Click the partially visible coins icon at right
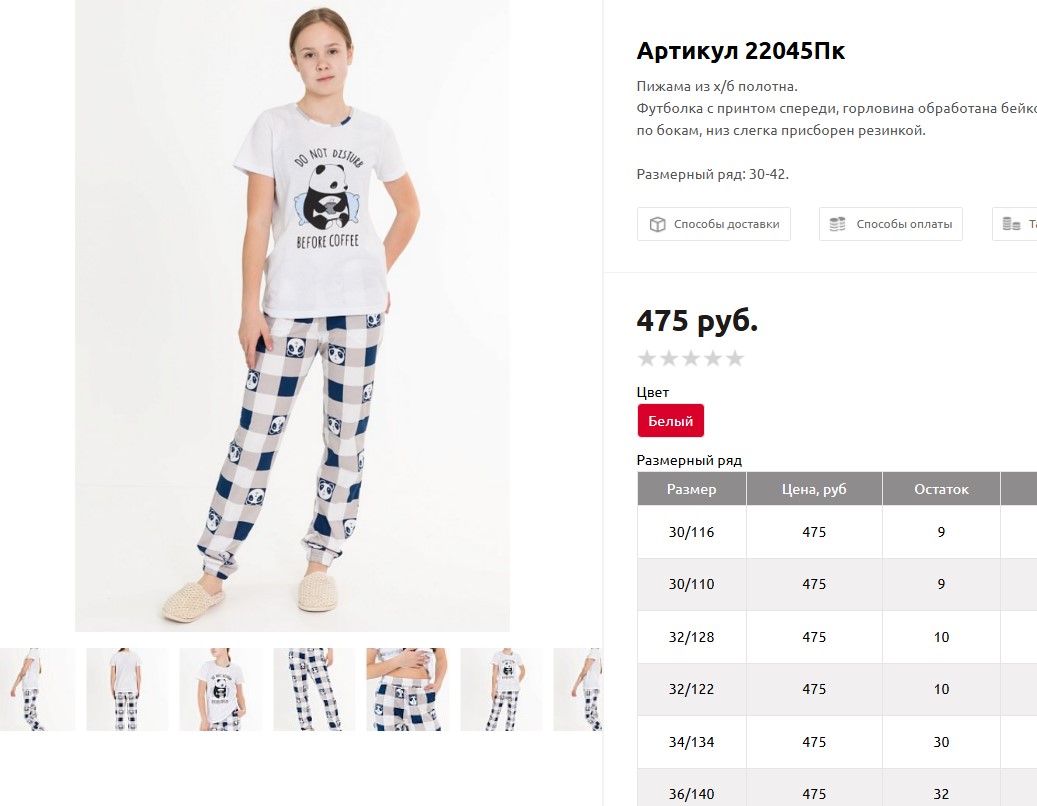This screenshot has width=1037, height=806. tap(1011, 224)
